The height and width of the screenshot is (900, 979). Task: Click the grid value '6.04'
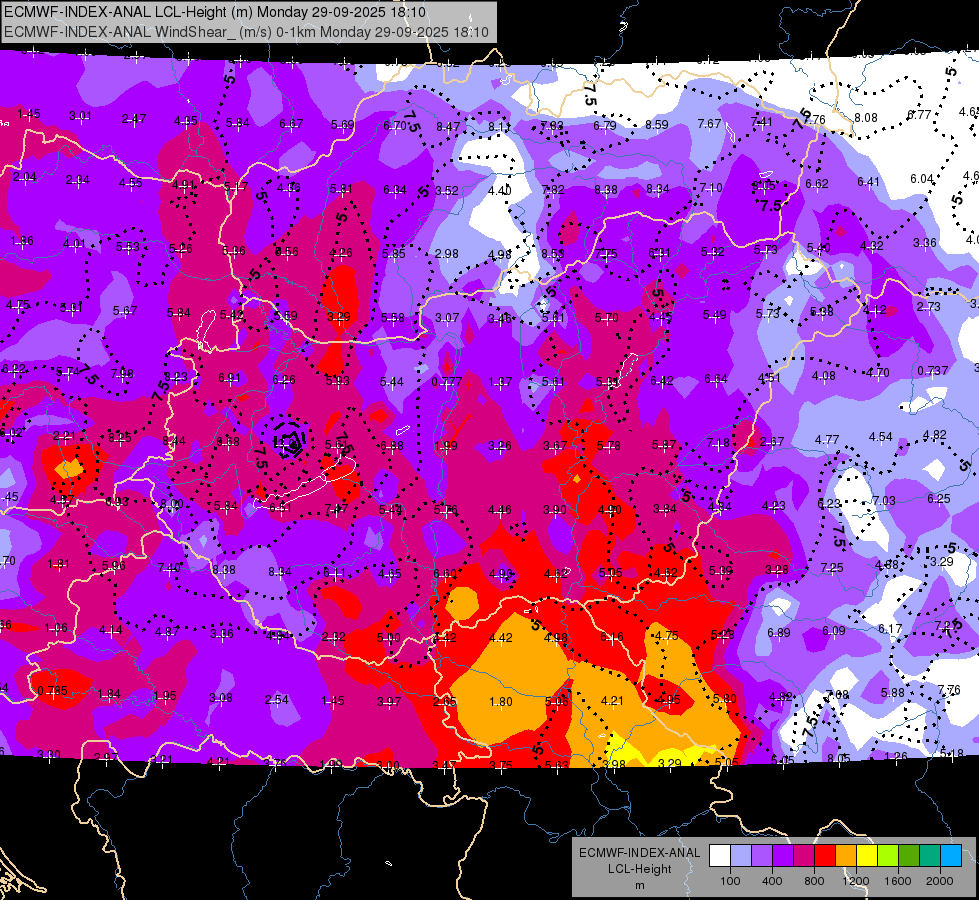[x=922, y=179]
